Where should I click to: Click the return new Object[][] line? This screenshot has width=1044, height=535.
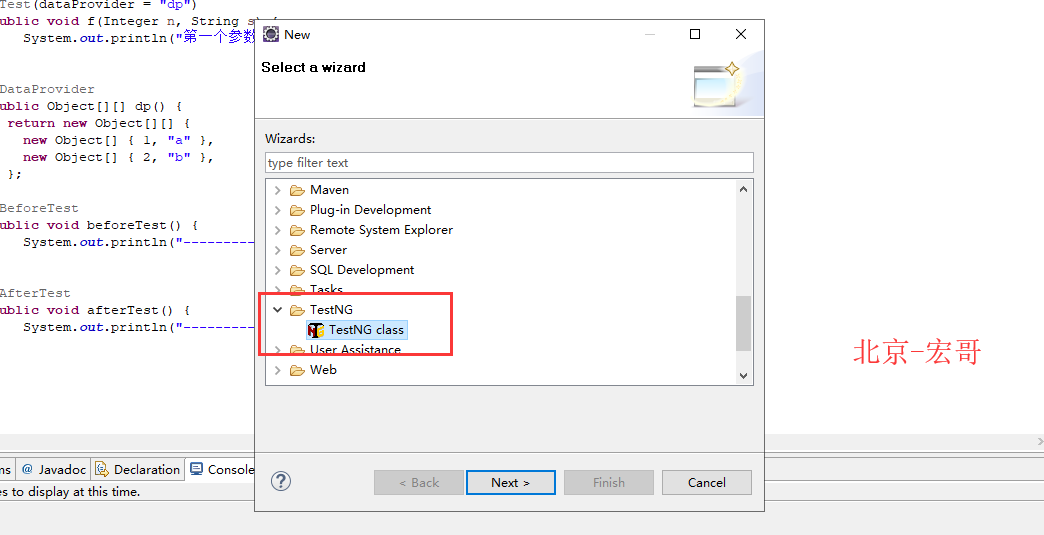coord(99,124)
